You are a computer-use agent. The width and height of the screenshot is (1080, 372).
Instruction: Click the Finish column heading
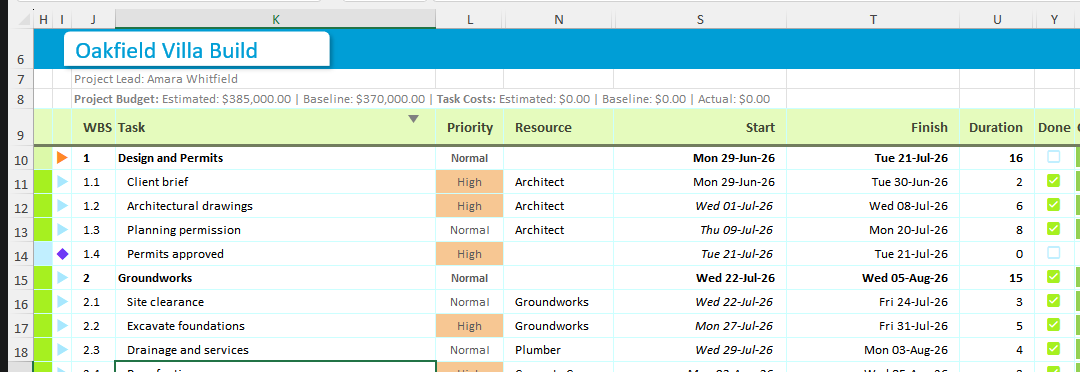pos(929,127)
